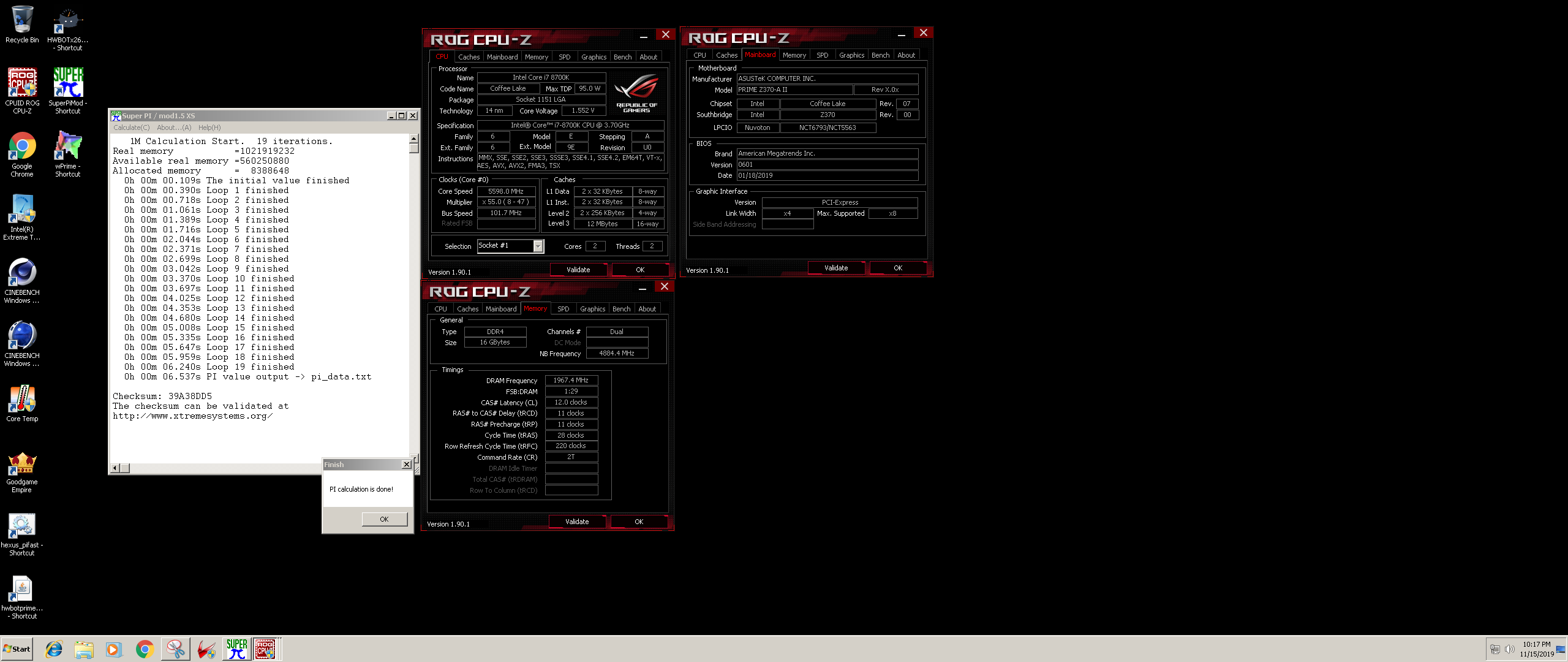Switch to Bench tab in CPU window
Screen dimensions: 1568x662
tap(622, 57)
